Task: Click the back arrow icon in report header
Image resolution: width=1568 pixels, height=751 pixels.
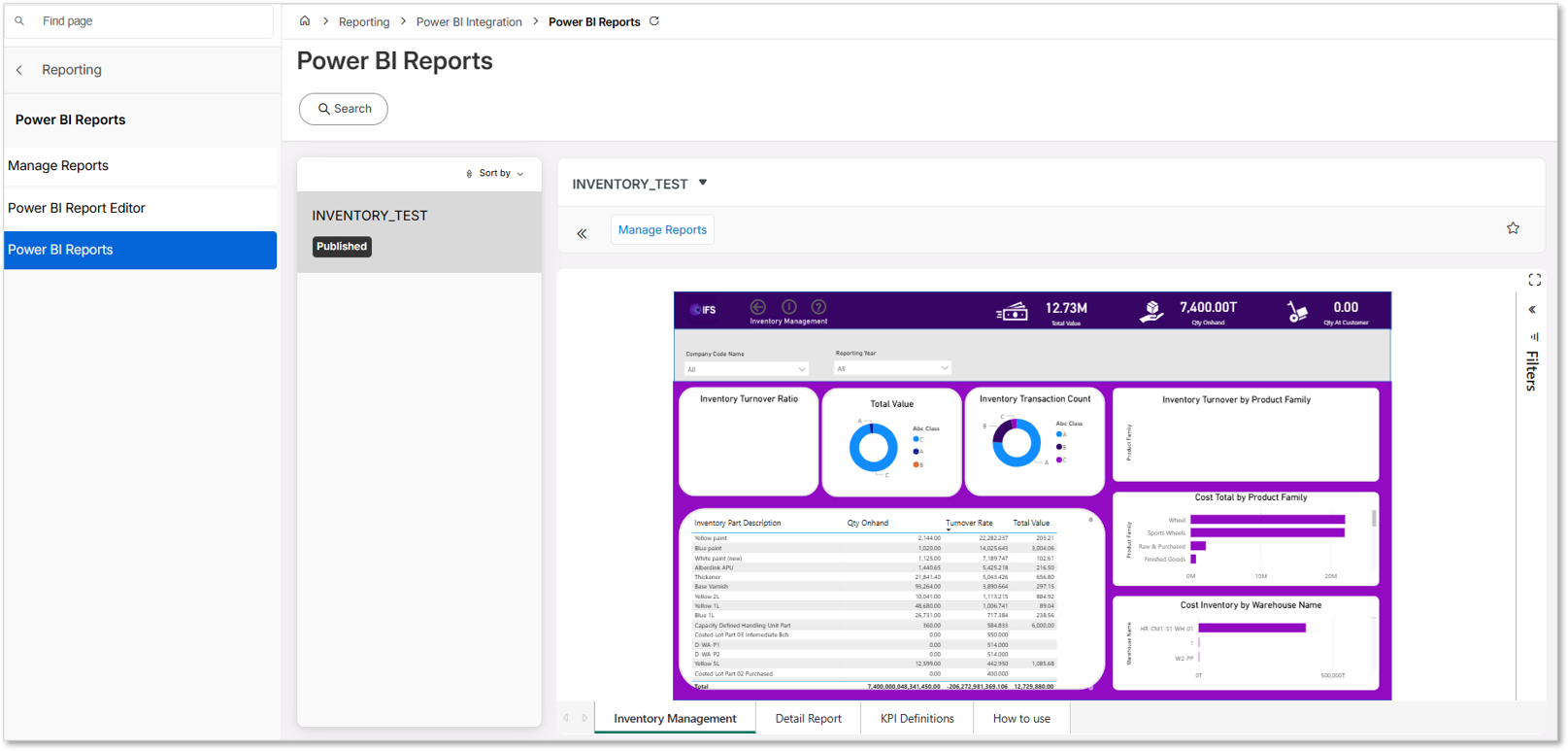Action: pyautogui.click(x=758, y=307)
